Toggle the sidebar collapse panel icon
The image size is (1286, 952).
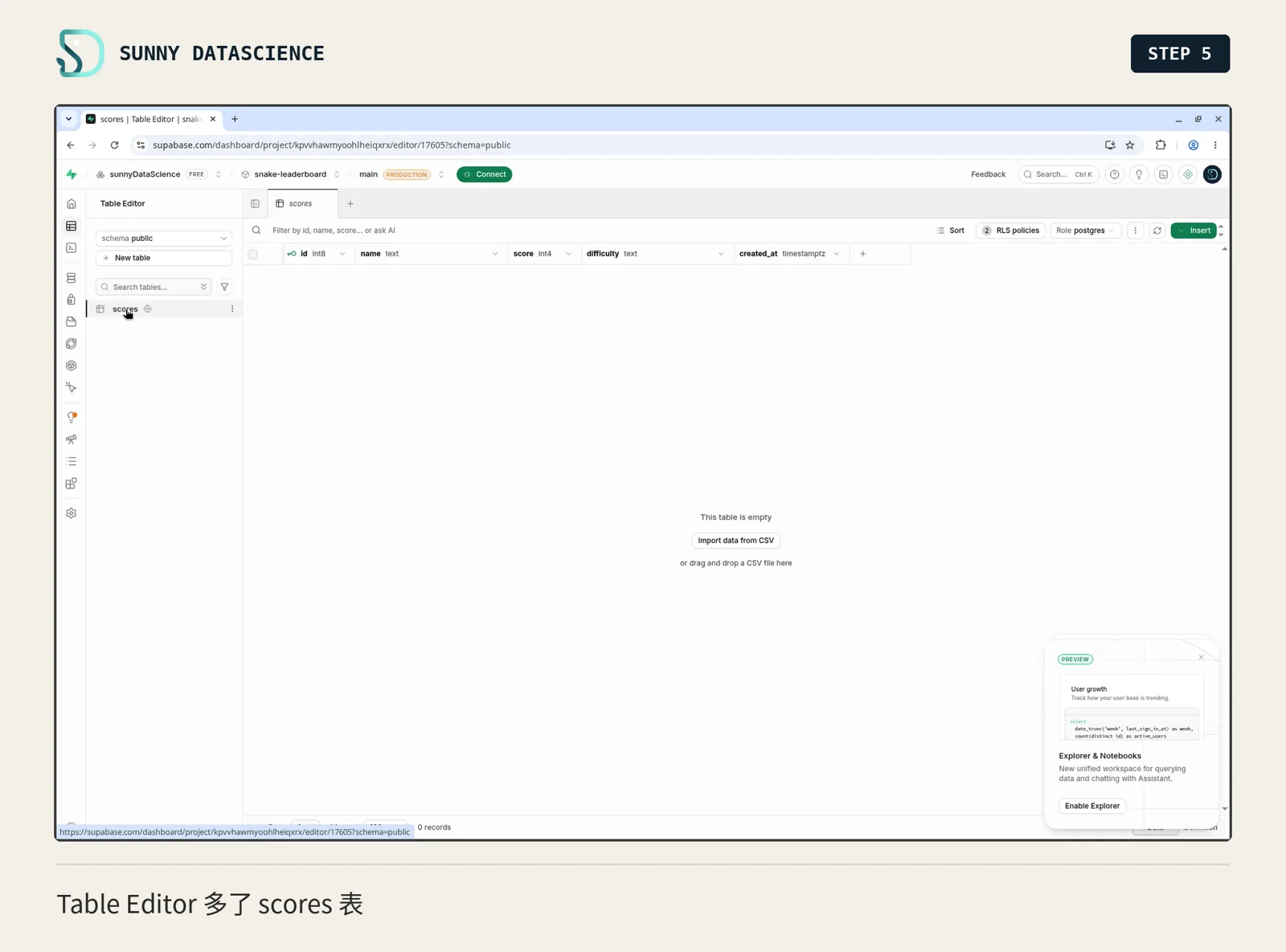(x=255, y=204)
